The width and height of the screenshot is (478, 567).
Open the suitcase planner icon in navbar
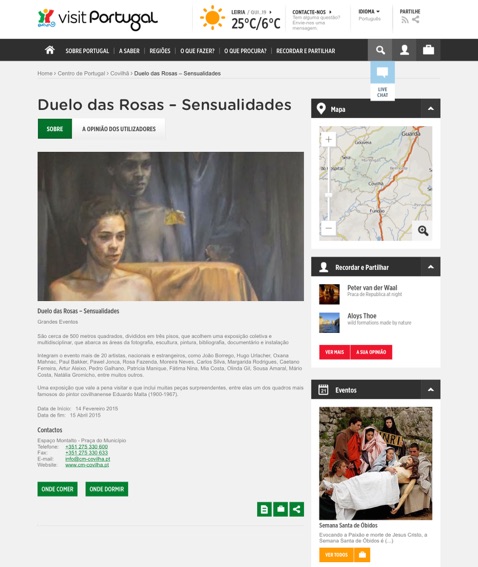[x=428, y=50]
